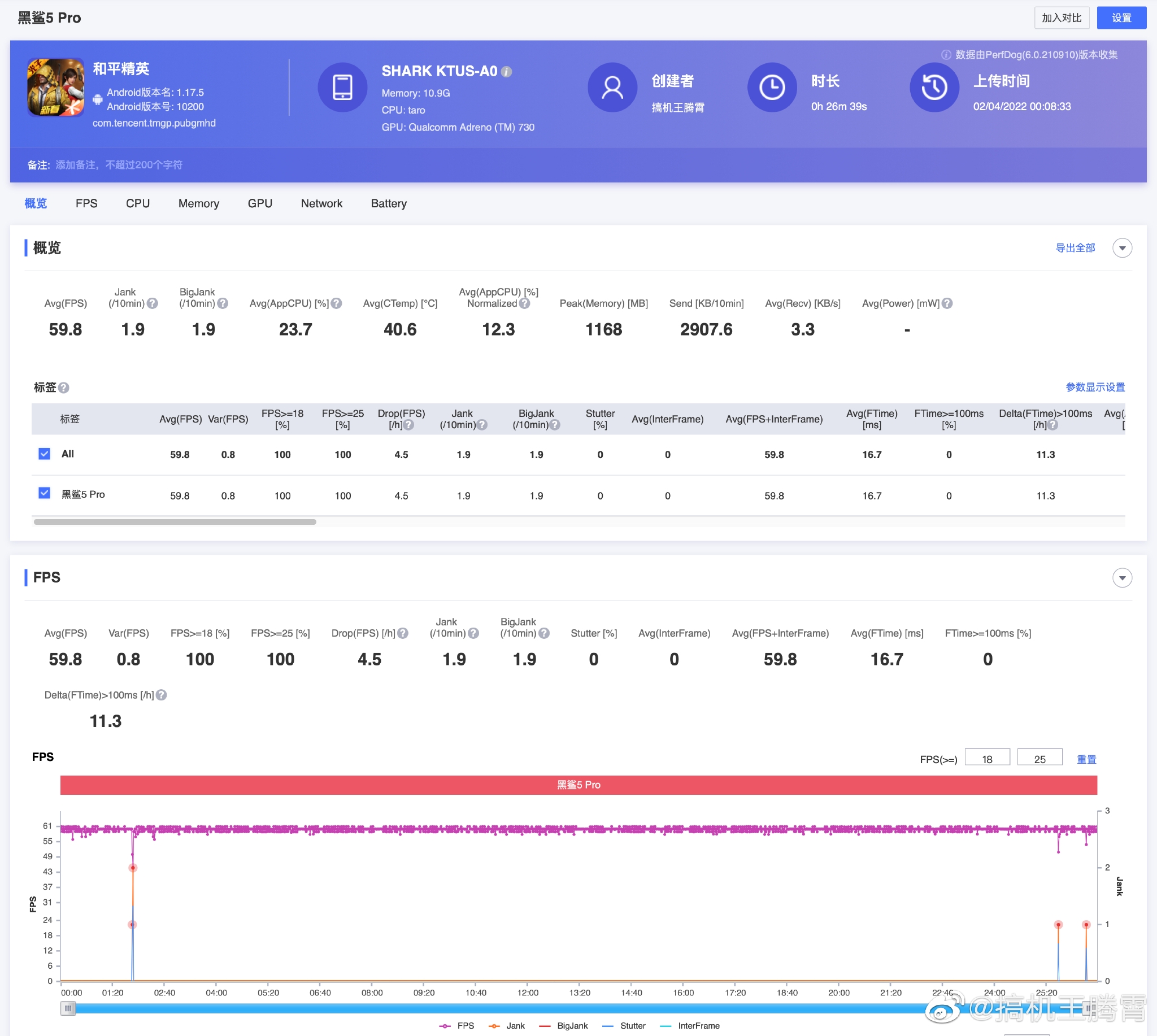Image resolution: width=1157 pixels, height=1036 pixels.
Task: Toggle Jank series in chart legend
Action: pos(507,1026)
